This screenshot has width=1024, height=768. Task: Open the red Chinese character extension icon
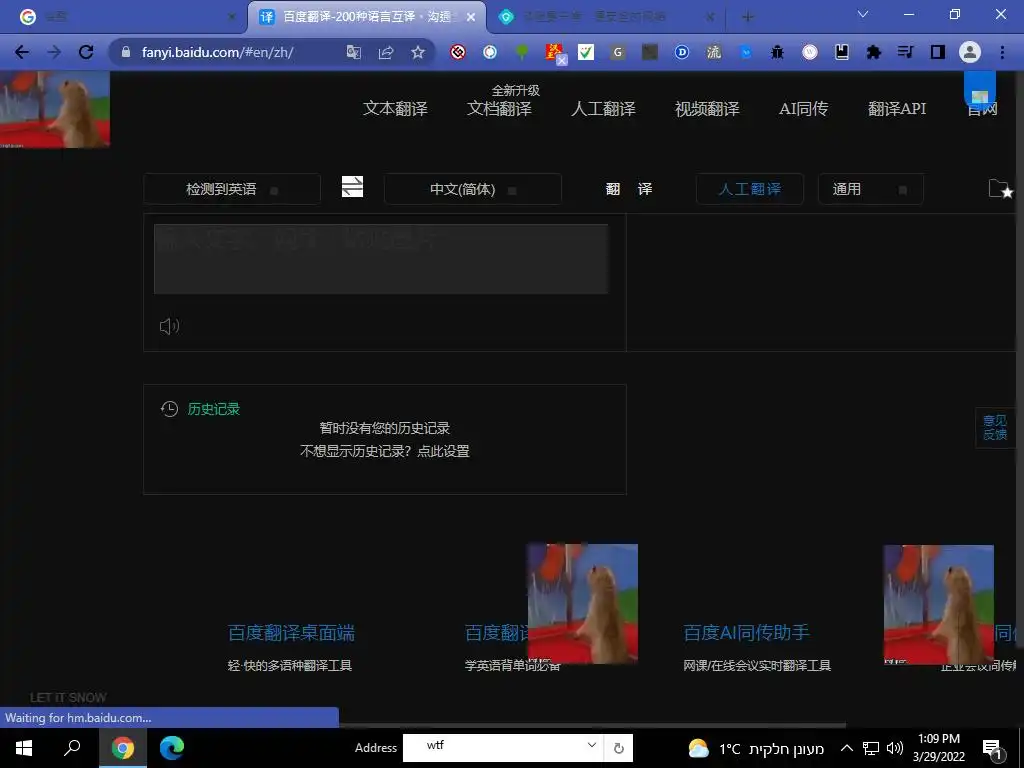click(x=554, y=52)
